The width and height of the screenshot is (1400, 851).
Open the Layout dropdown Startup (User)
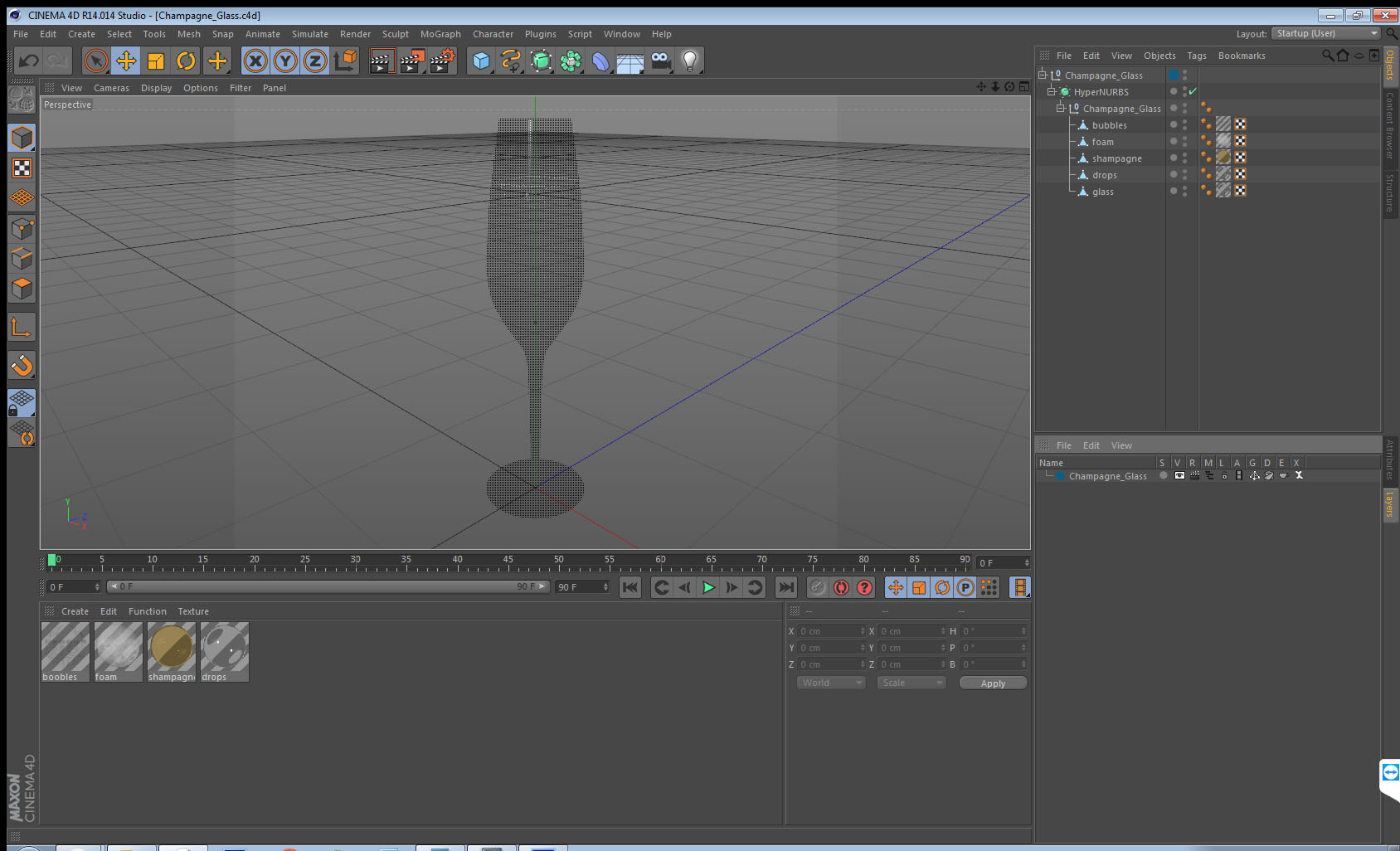pos(1326,33)
